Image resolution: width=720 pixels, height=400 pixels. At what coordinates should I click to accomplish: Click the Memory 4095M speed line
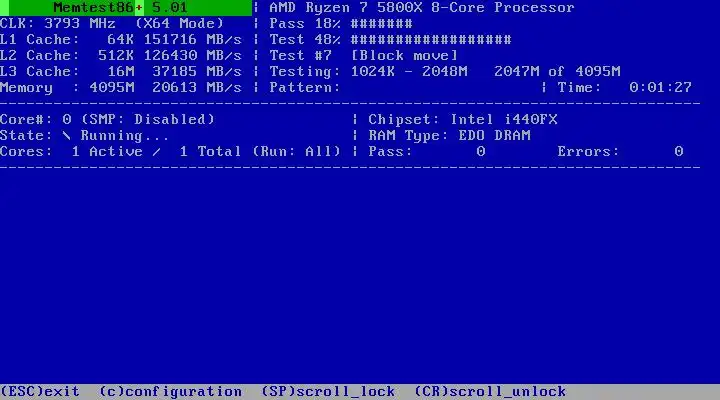(x=121, y=87)
